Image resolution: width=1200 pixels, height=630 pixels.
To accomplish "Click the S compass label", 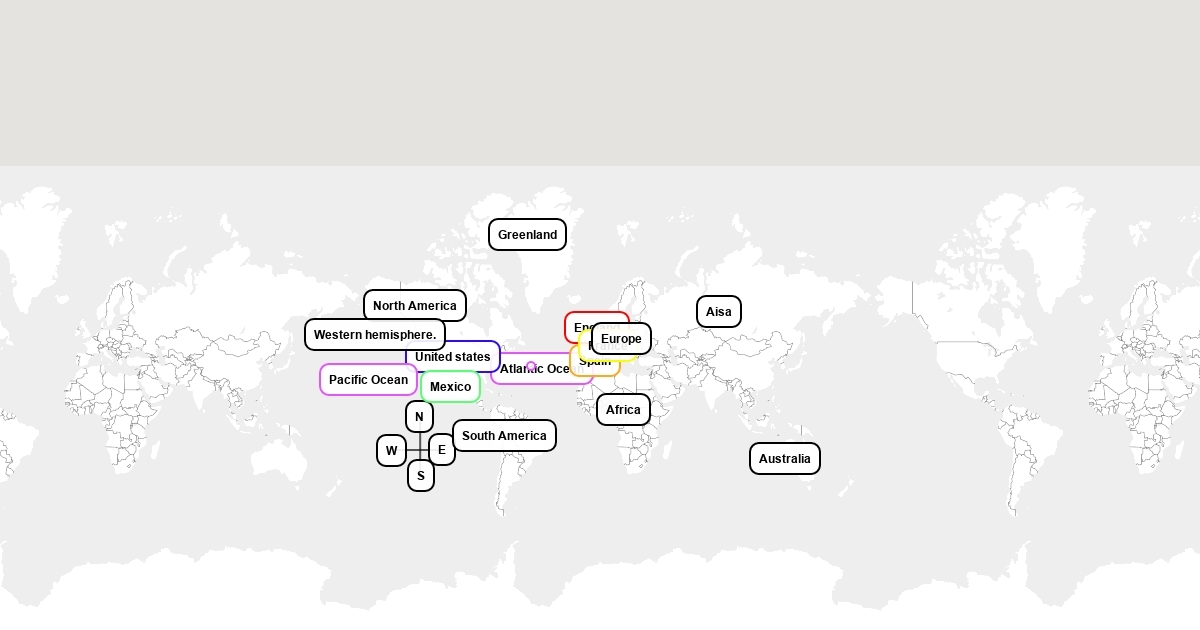I will click(x=421, y=476).
